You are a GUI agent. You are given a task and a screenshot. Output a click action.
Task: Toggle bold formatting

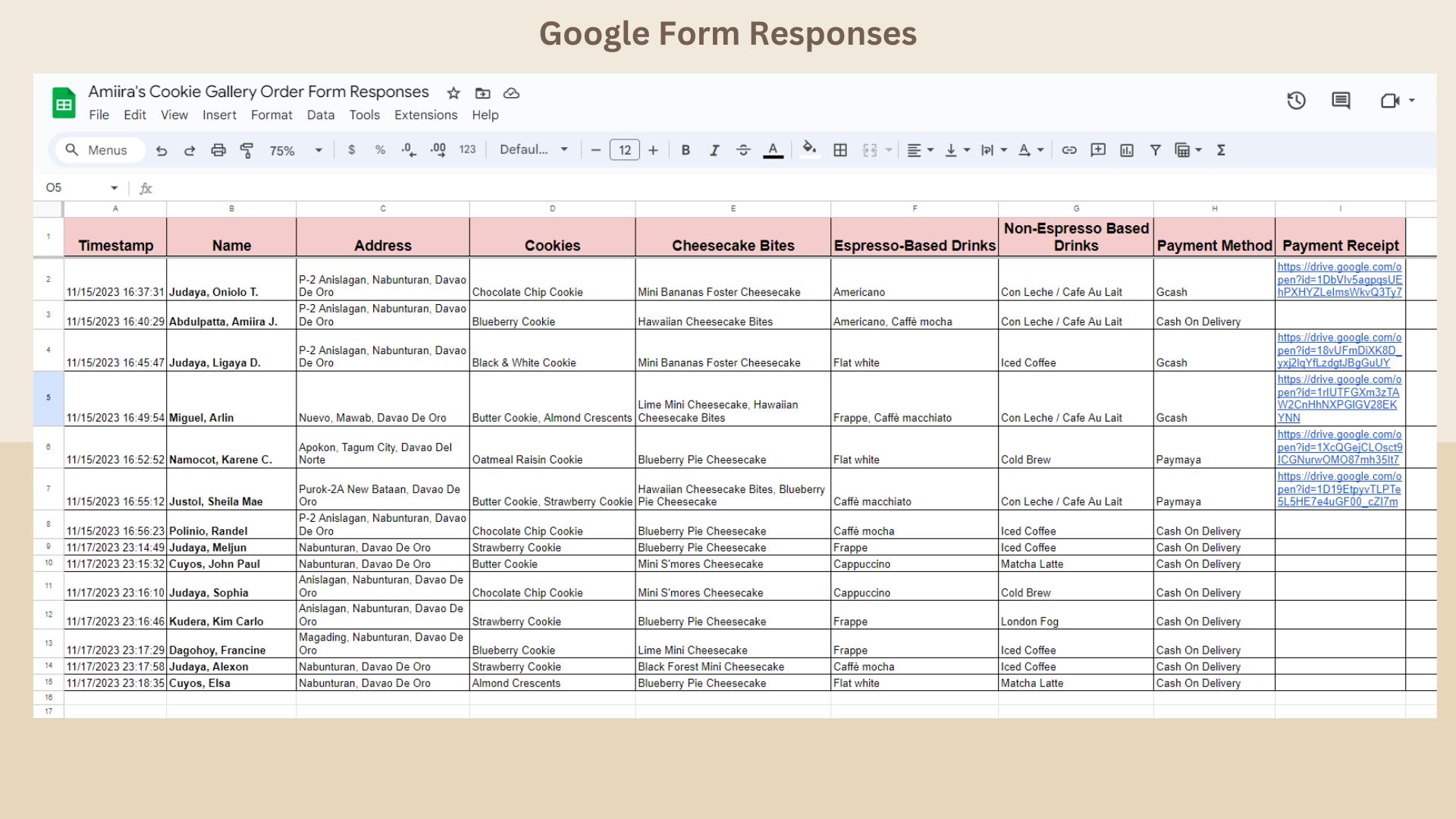coord(686,150)
